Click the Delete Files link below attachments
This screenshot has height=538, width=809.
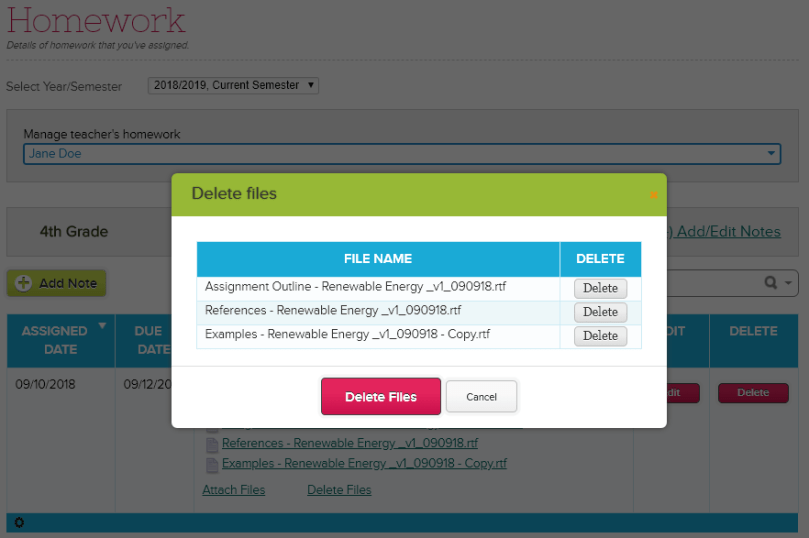[339, 490]
